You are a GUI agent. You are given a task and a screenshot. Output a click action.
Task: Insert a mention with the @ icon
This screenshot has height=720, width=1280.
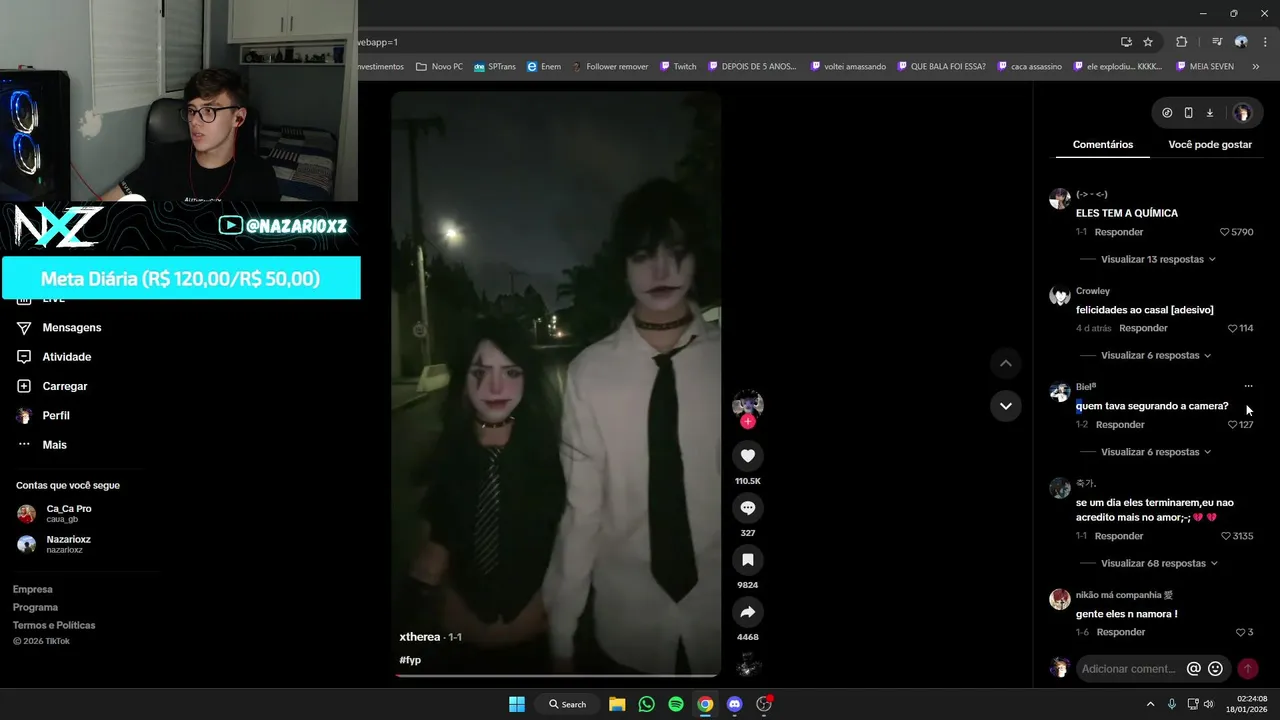pyautogui.click(x=1193, y=668)
